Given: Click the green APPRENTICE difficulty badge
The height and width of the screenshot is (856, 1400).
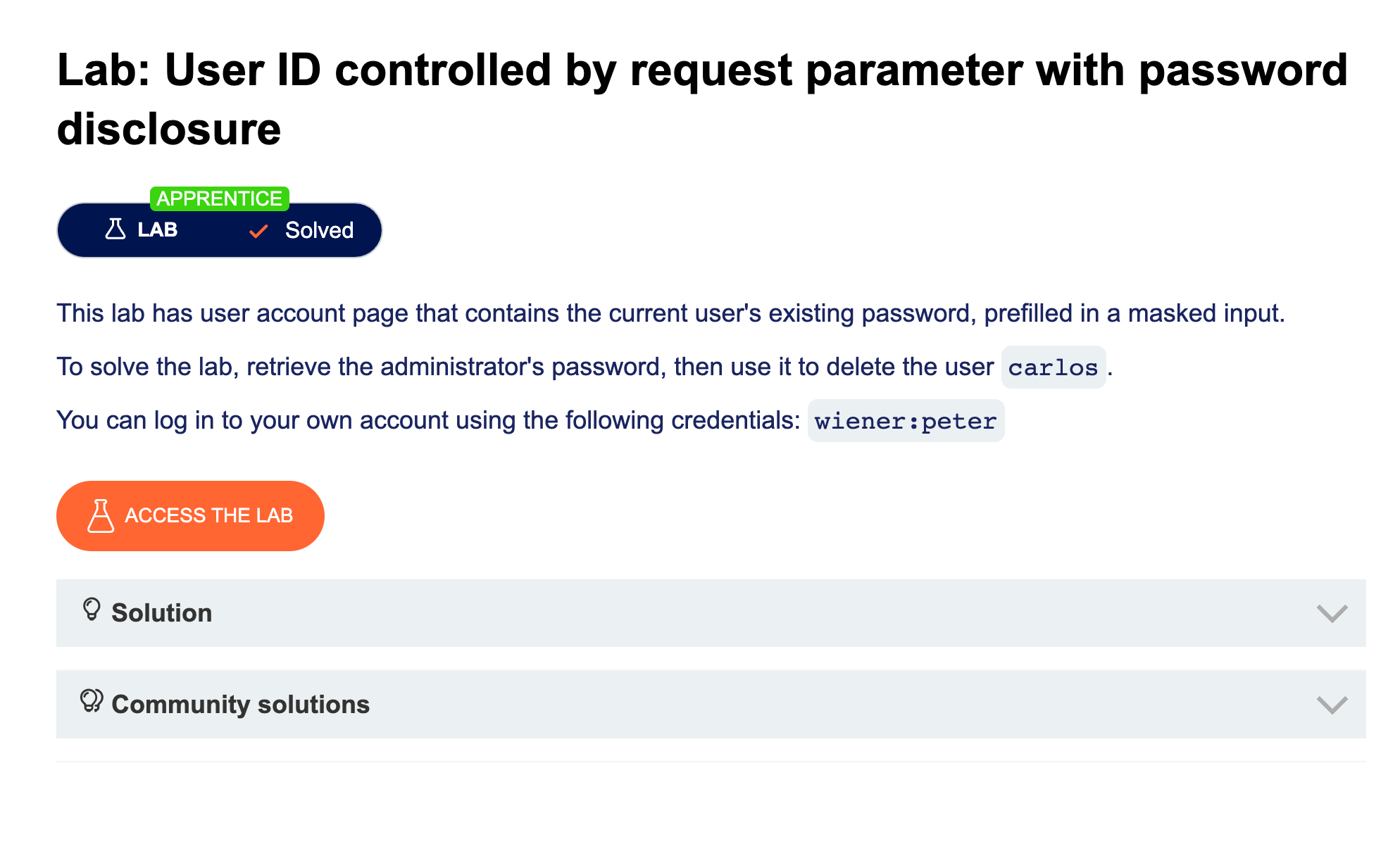Looking at the screenshot, I should click(x=219, y=199).
